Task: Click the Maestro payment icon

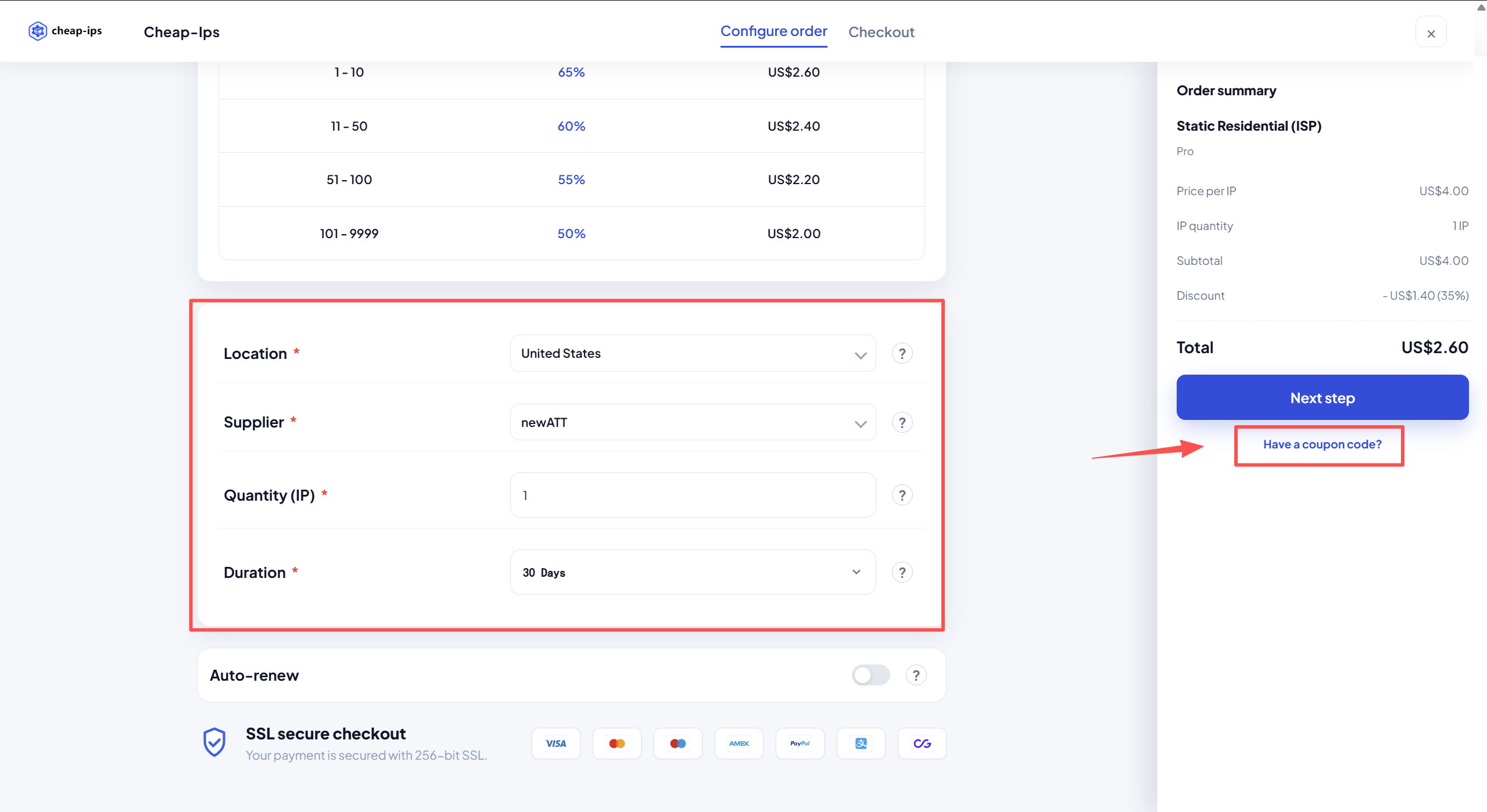Action: tap(678, 743)
